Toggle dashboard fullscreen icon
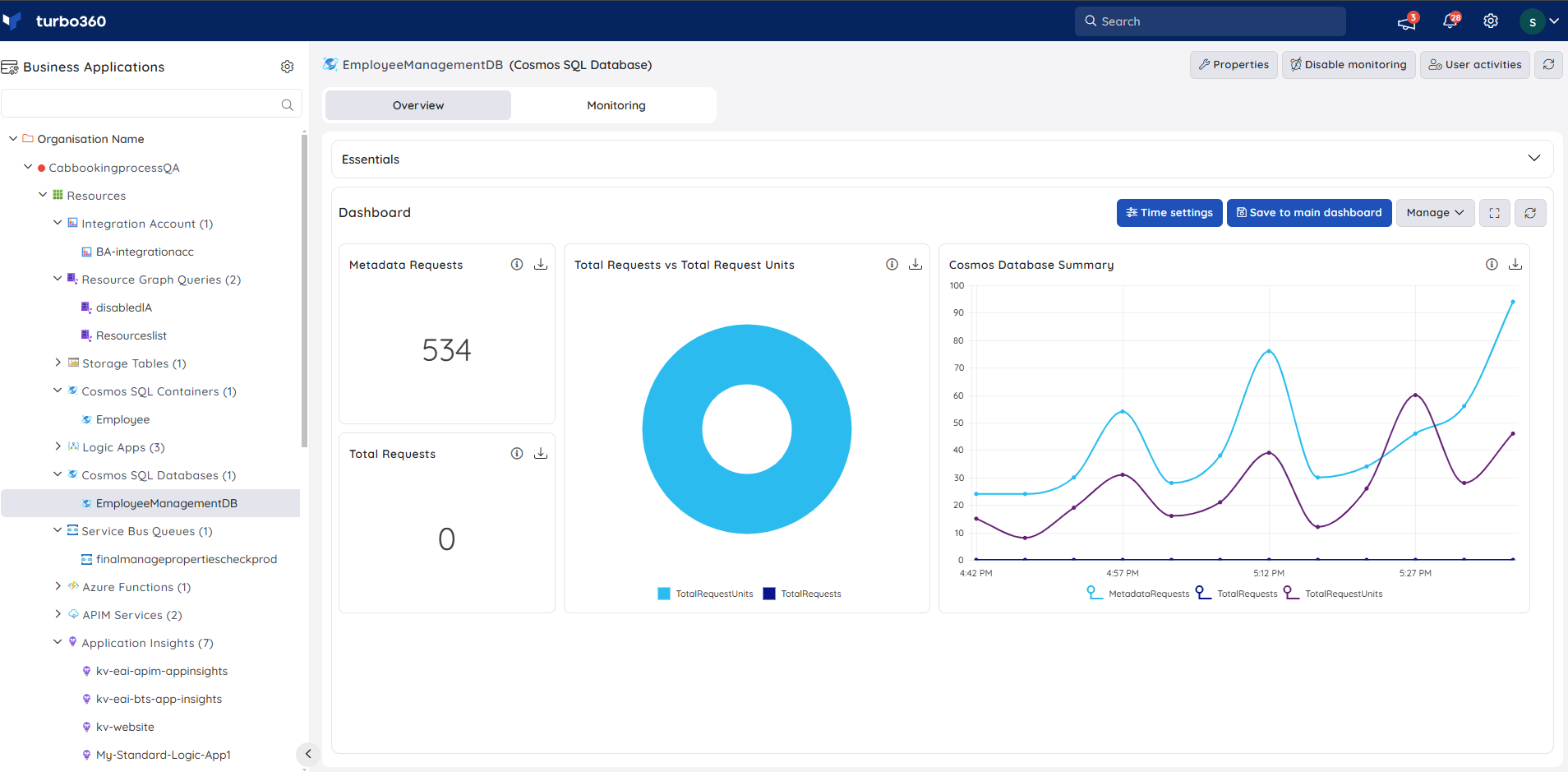1568x772 pixels. pyautogui.click(x=1494, y=213)
